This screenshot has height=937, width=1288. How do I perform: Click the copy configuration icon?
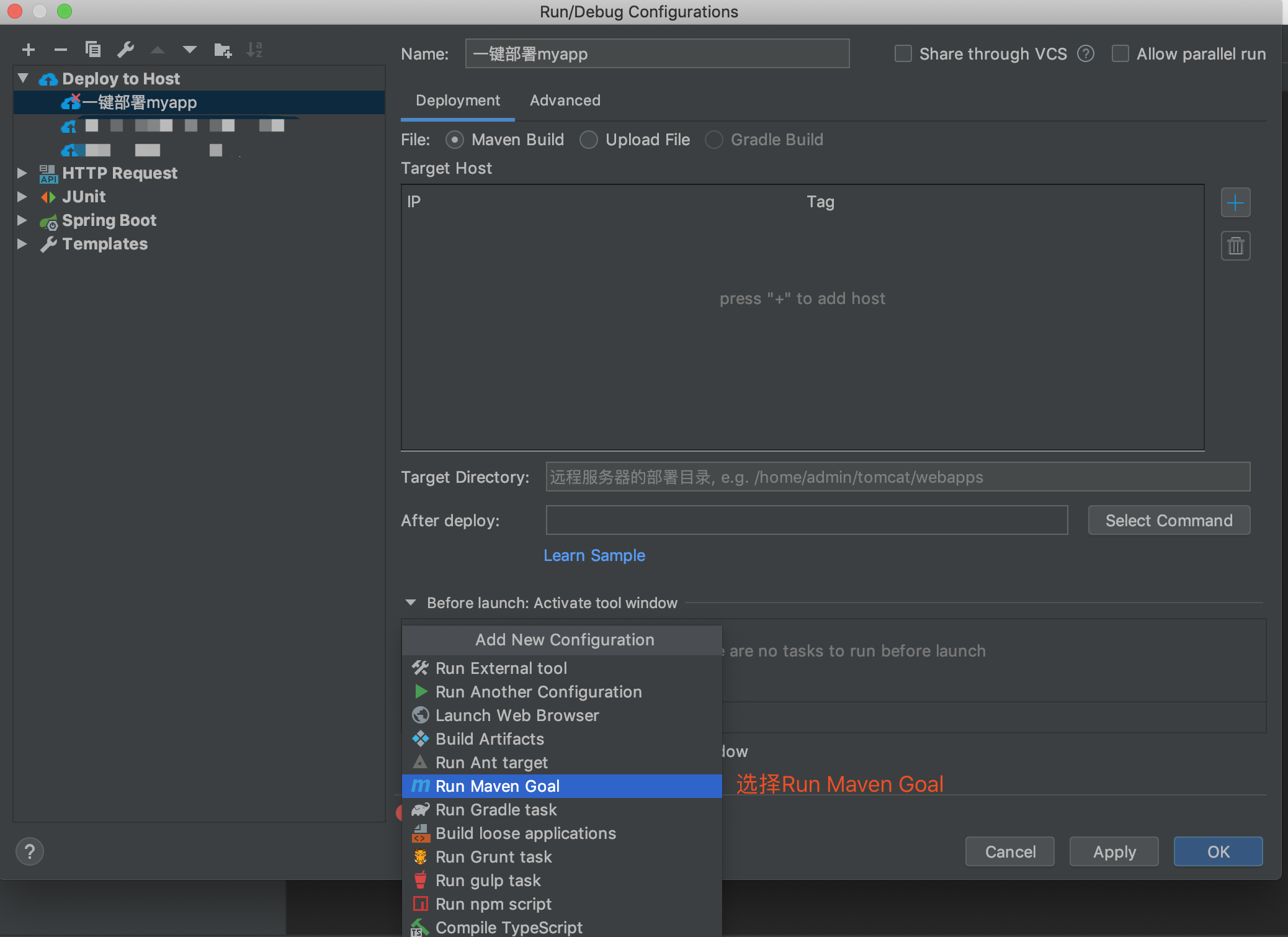[x=93, y=50]
